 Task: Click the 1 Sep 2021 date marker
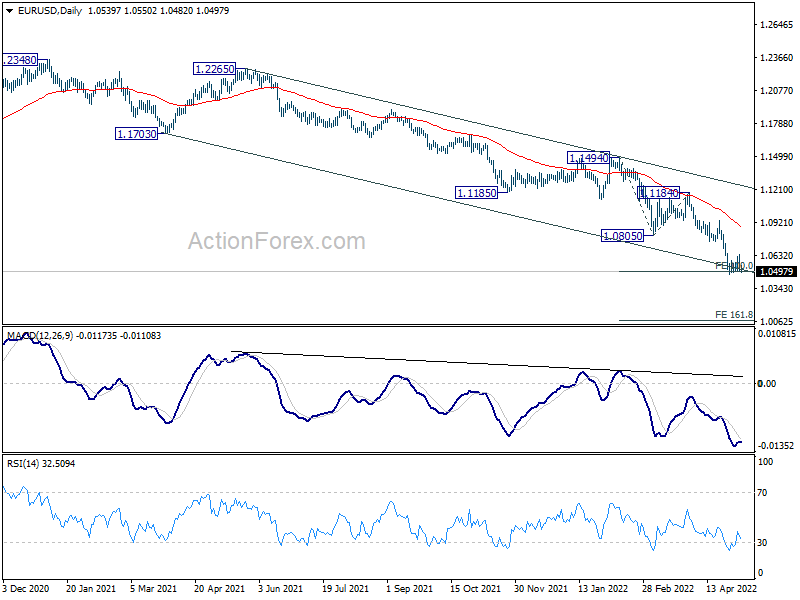tap(409, 589)
